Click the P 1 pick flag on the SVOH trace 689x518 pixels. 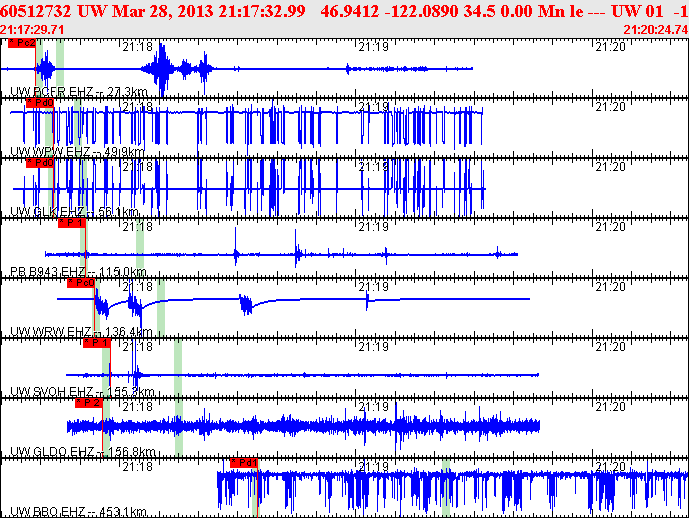click(96, 343)
